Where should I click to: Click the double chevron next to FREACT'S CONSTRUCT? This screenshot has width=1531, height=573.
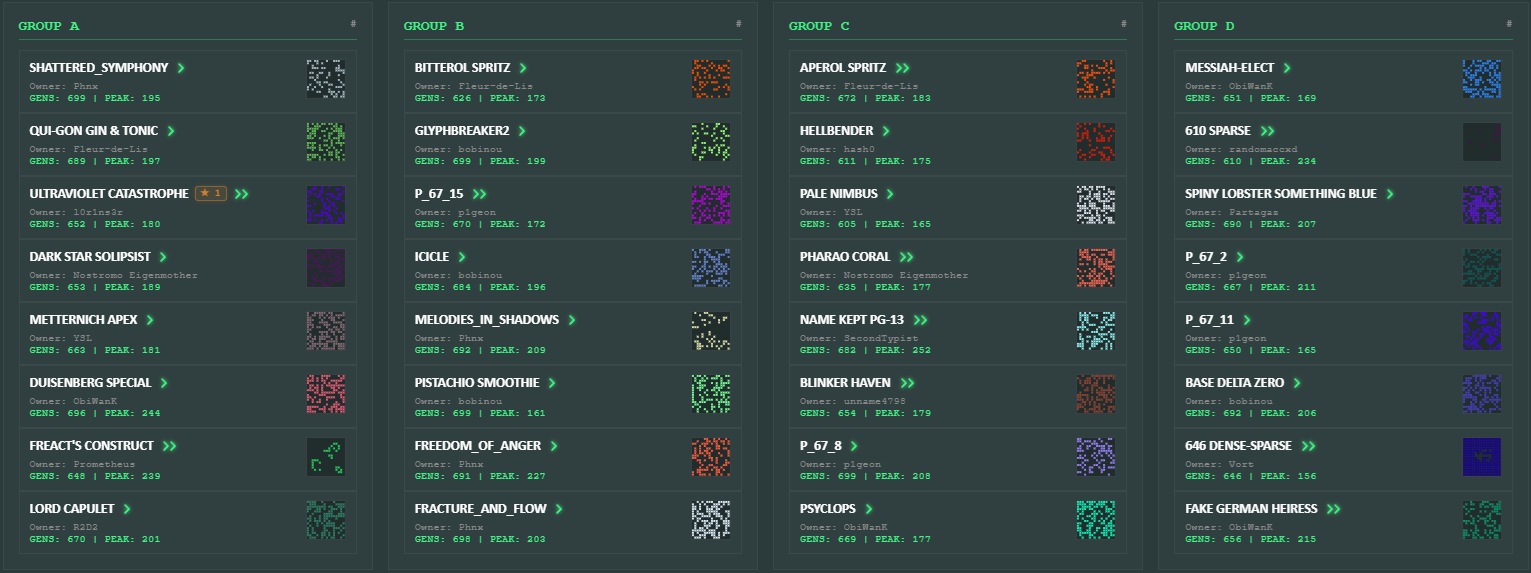[169, 446]
